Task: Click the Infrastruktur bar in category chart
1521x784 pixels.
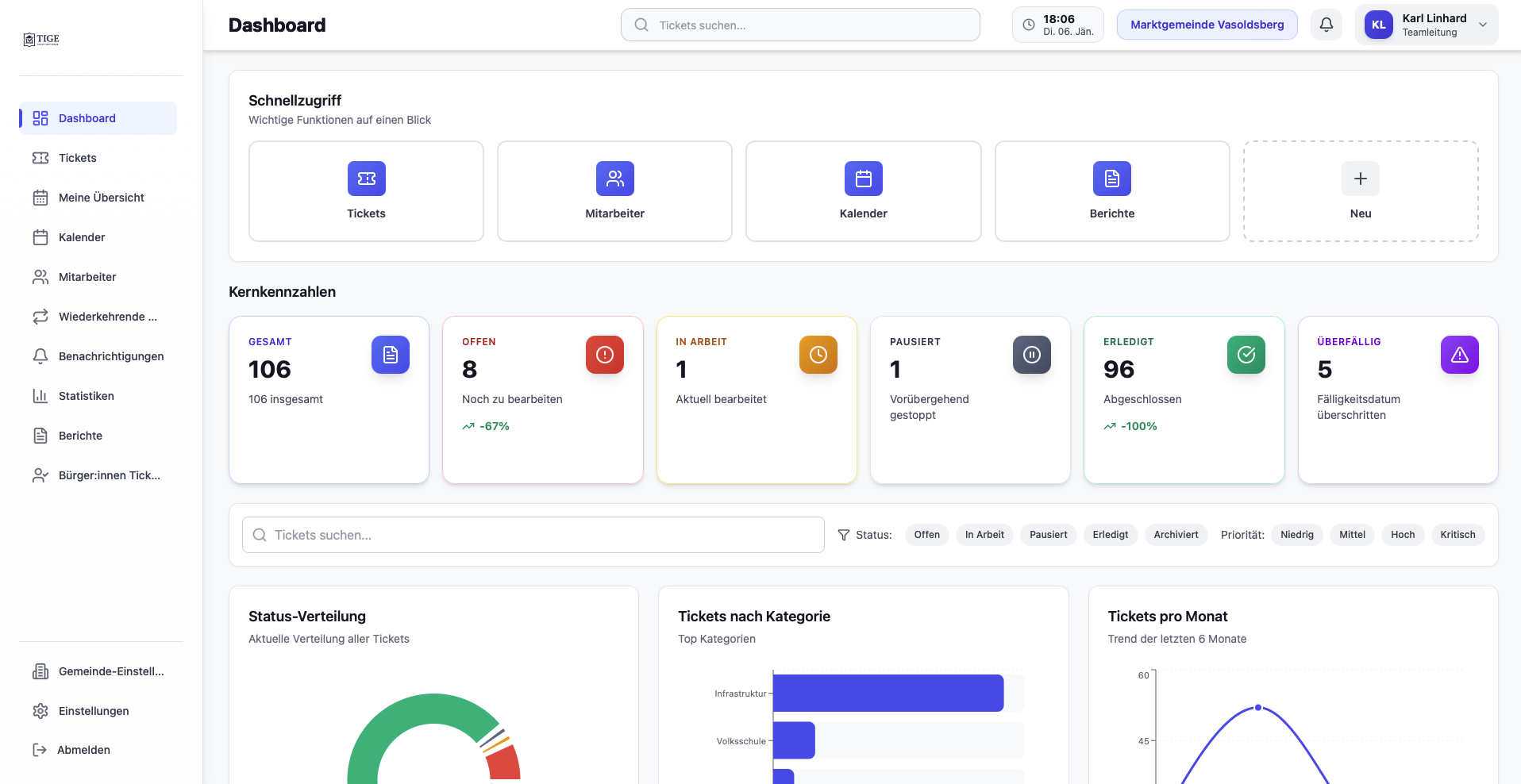Action: point(888,693)
